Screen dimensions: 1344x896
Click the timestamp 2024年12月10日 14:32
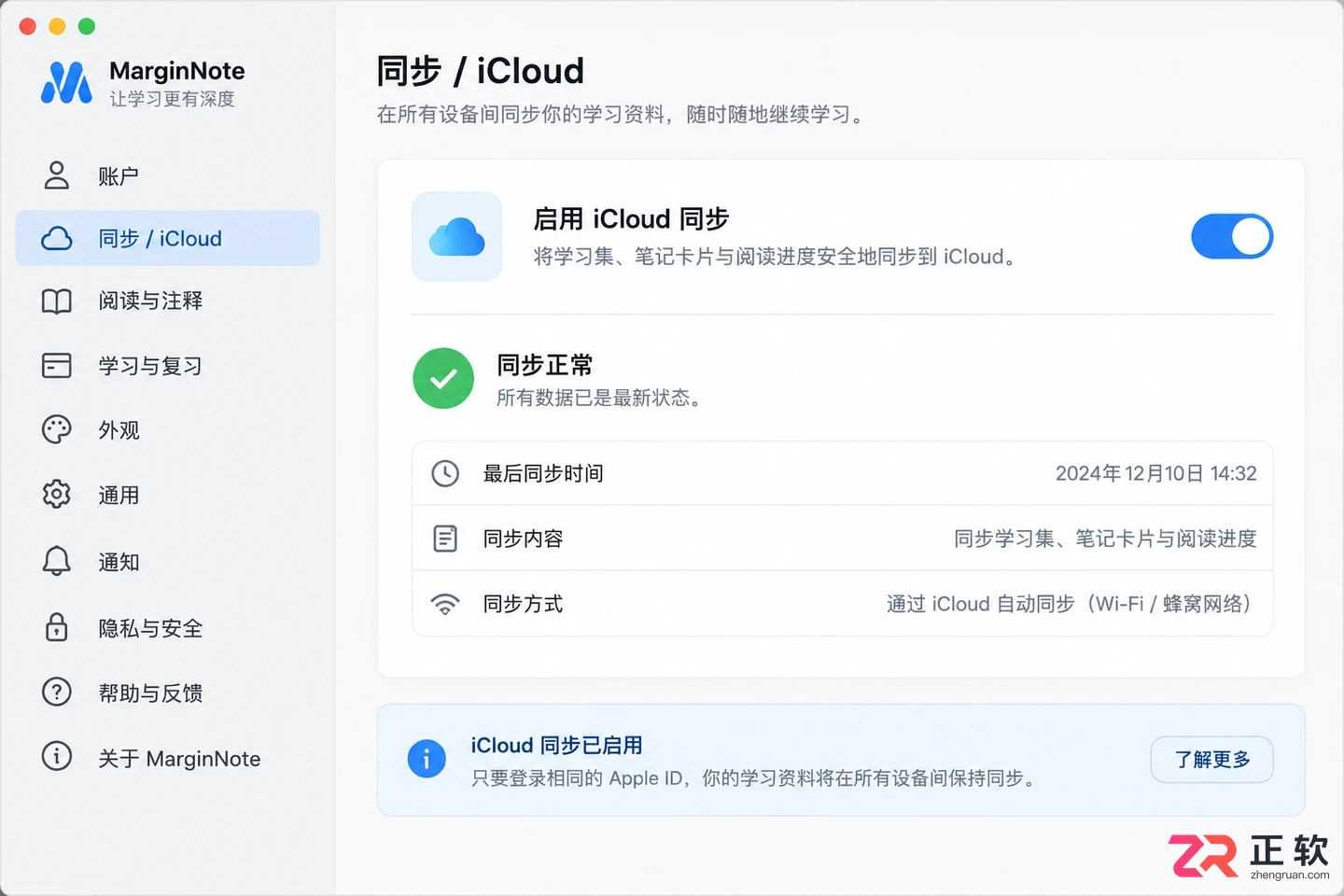(x=1155, y=473)
